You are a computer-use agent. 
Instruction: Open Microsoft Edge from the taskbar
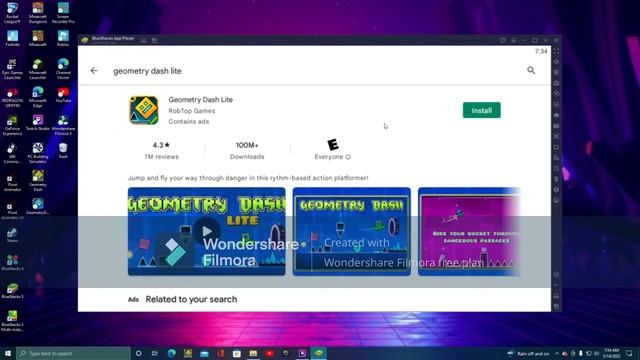point(171,353)
